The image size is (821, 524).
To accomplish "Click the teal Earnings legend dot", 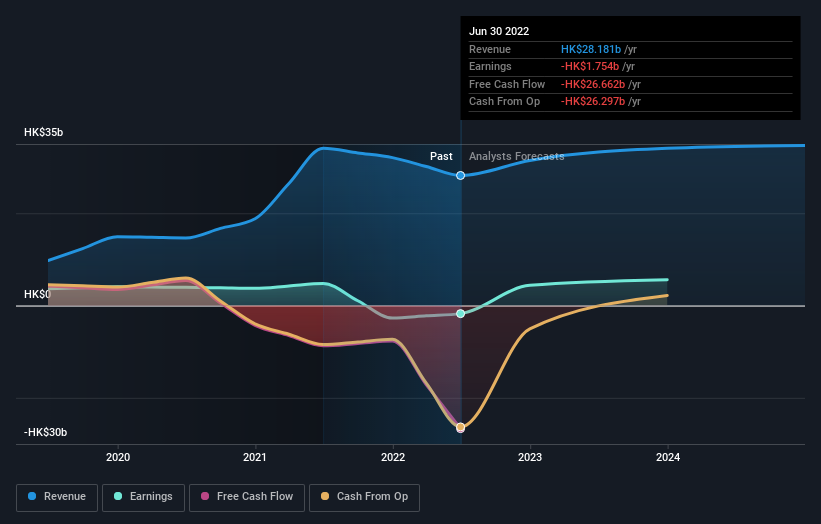I will tap(118, 496).
